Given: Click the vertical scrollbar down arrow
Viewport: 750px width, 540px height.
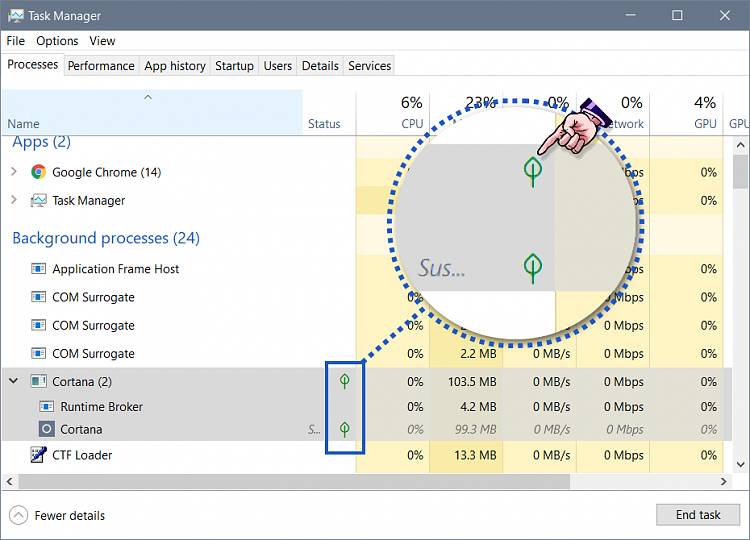Looking at the screenshot, I should coord(741,464).
